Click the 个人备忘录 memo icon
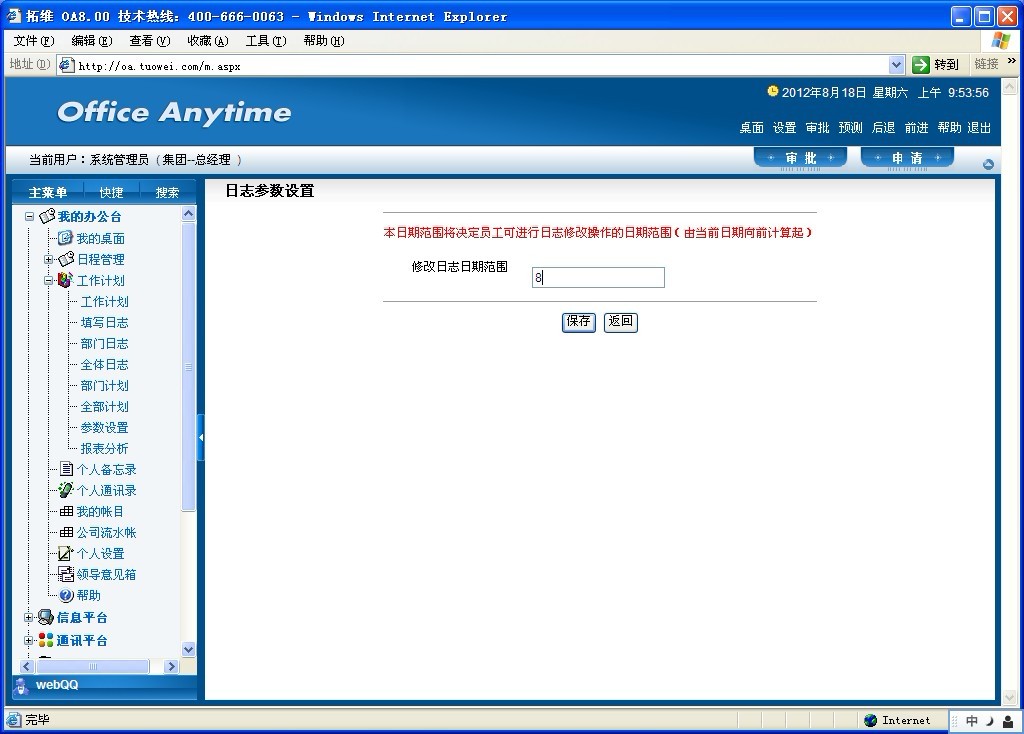 pyautogui.click(x=66, y=469)
